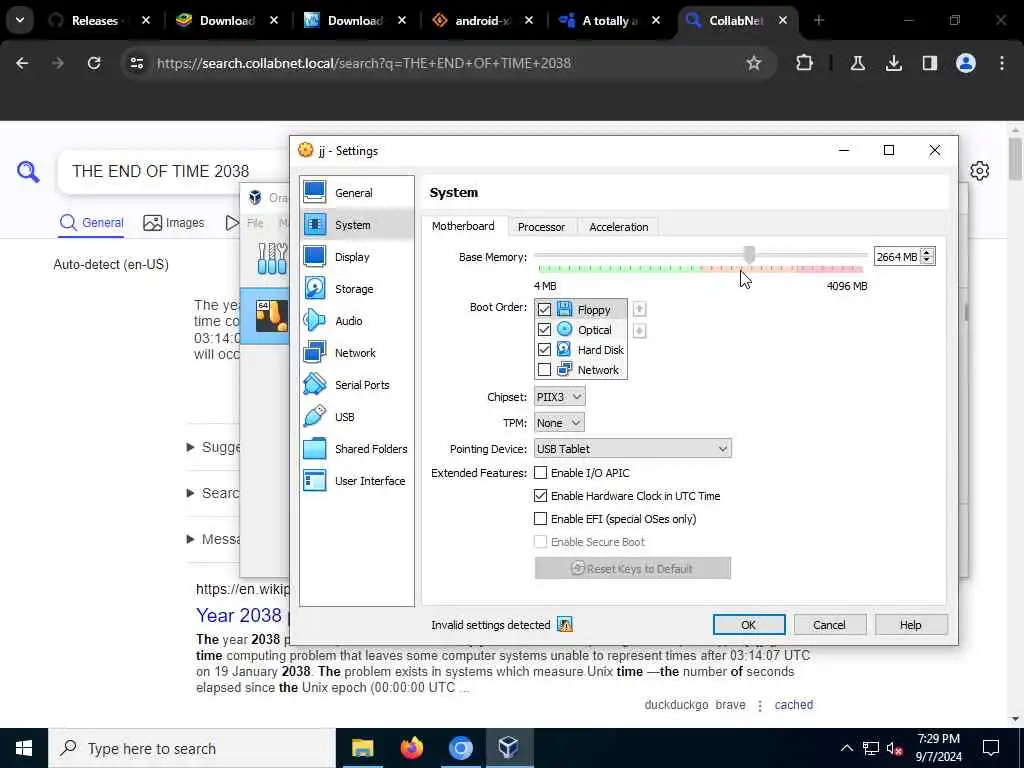Click Windows taskbar search box
The width and height of the screenshot is (1024, 768).
pos(191,748)
